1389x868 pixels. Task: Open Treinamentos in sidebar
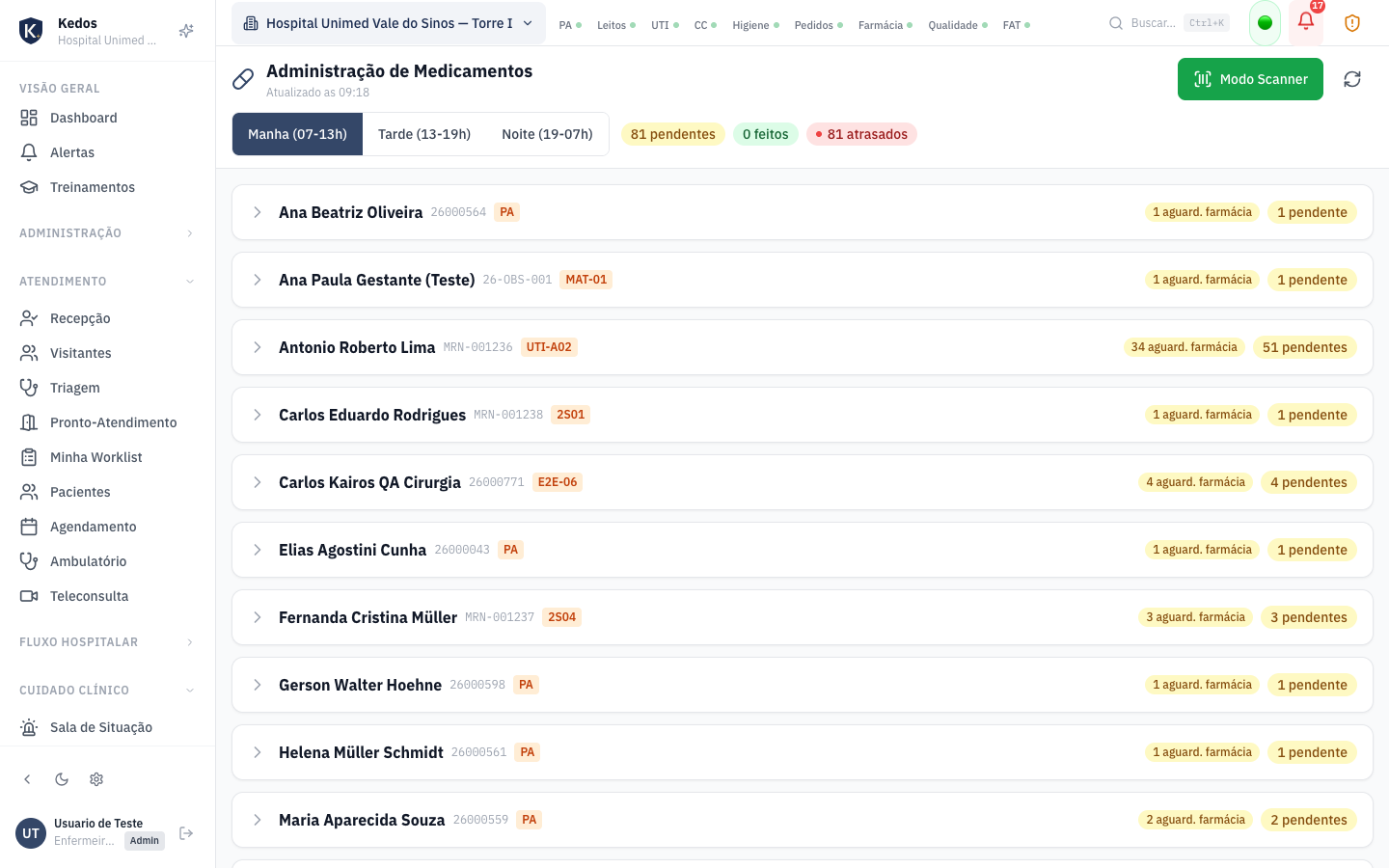point(107,187)
